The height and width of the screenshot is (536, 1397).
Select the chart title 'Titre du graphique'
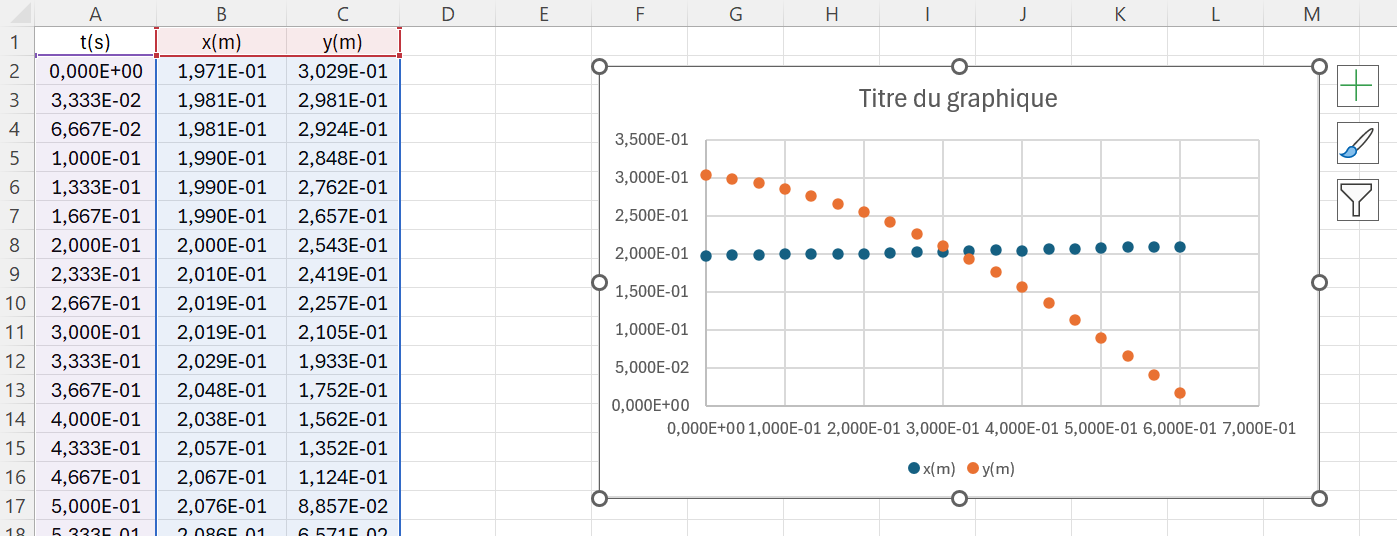click(x=958, y=99)
